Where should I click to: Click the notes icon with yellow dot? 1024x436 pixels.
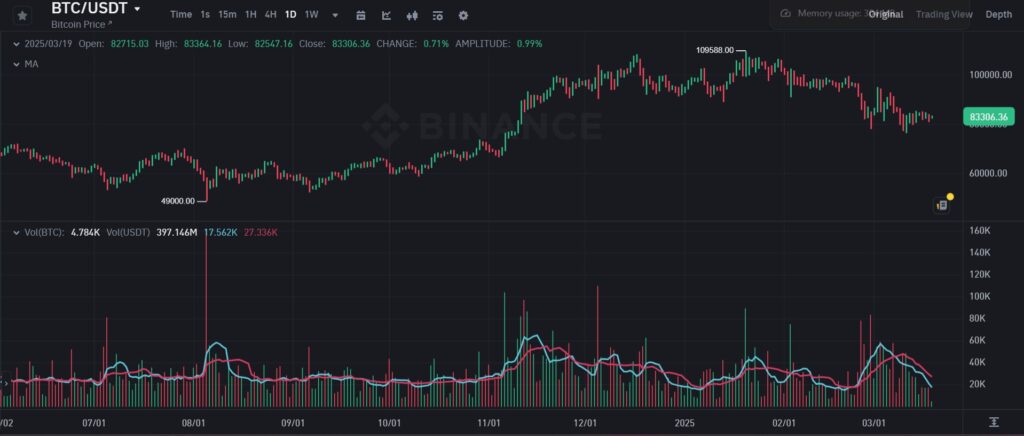pos(942,205)
